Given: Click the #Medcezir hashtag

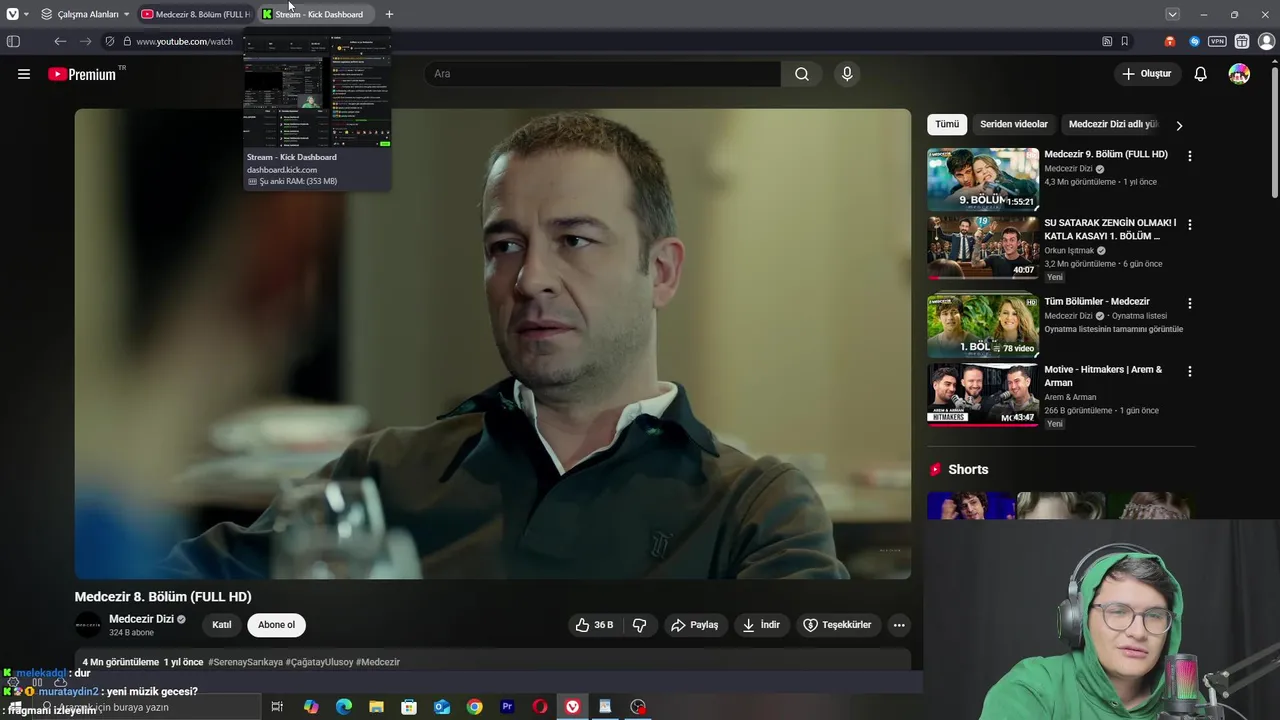Looking at the screenshot, I should click(378, 662).
